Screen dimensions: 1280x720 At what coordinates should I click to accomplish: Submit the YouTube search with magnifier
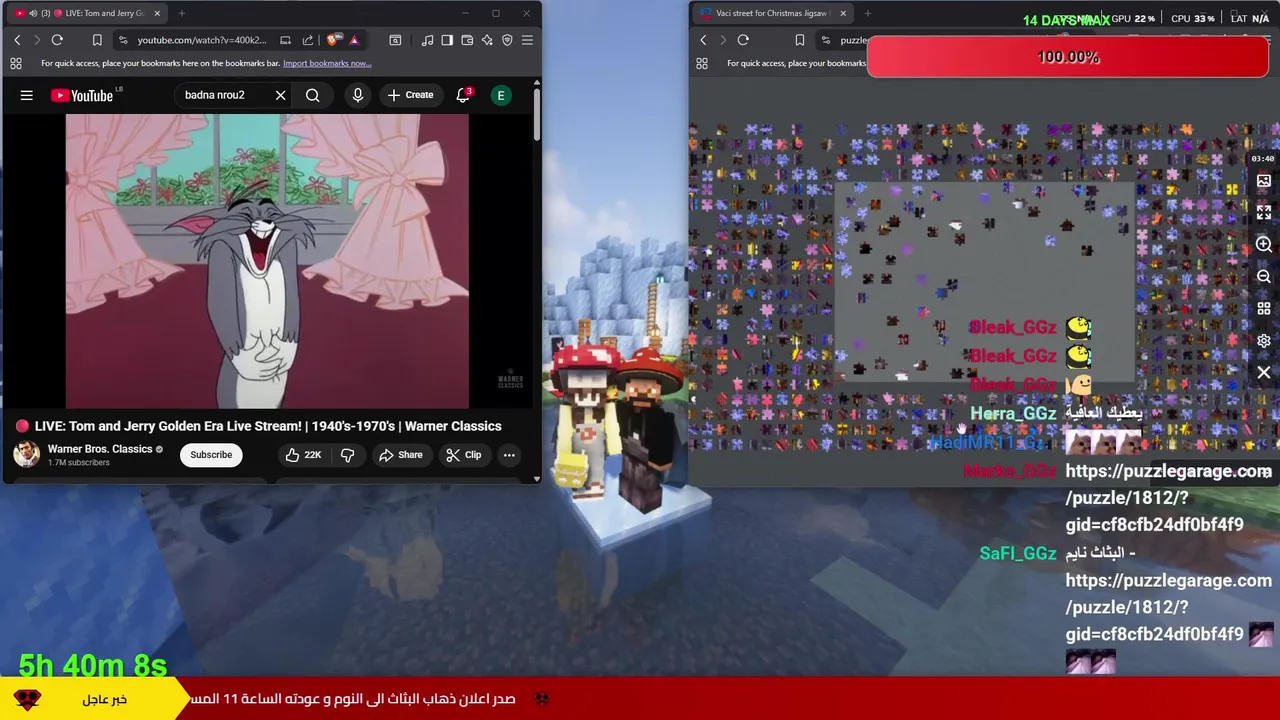(313, 95)
